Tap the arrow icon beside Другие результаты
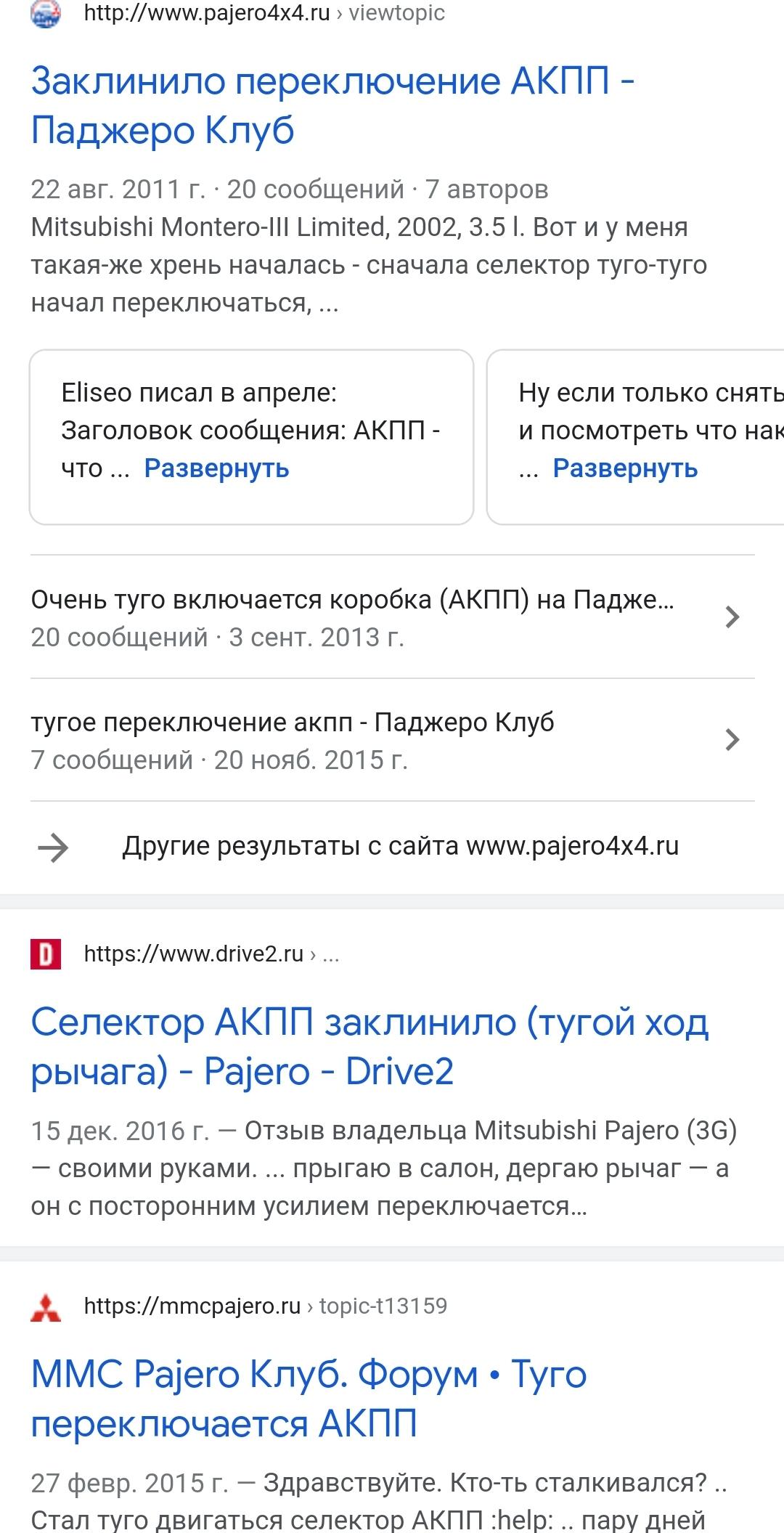Image resolution: width=784 pixels, height=1533 pixels. [53, 847]
